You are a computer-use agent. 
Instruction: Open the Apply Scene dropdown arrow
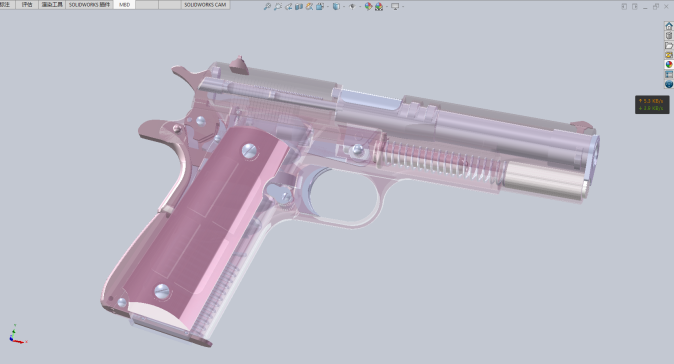[386, 6]
